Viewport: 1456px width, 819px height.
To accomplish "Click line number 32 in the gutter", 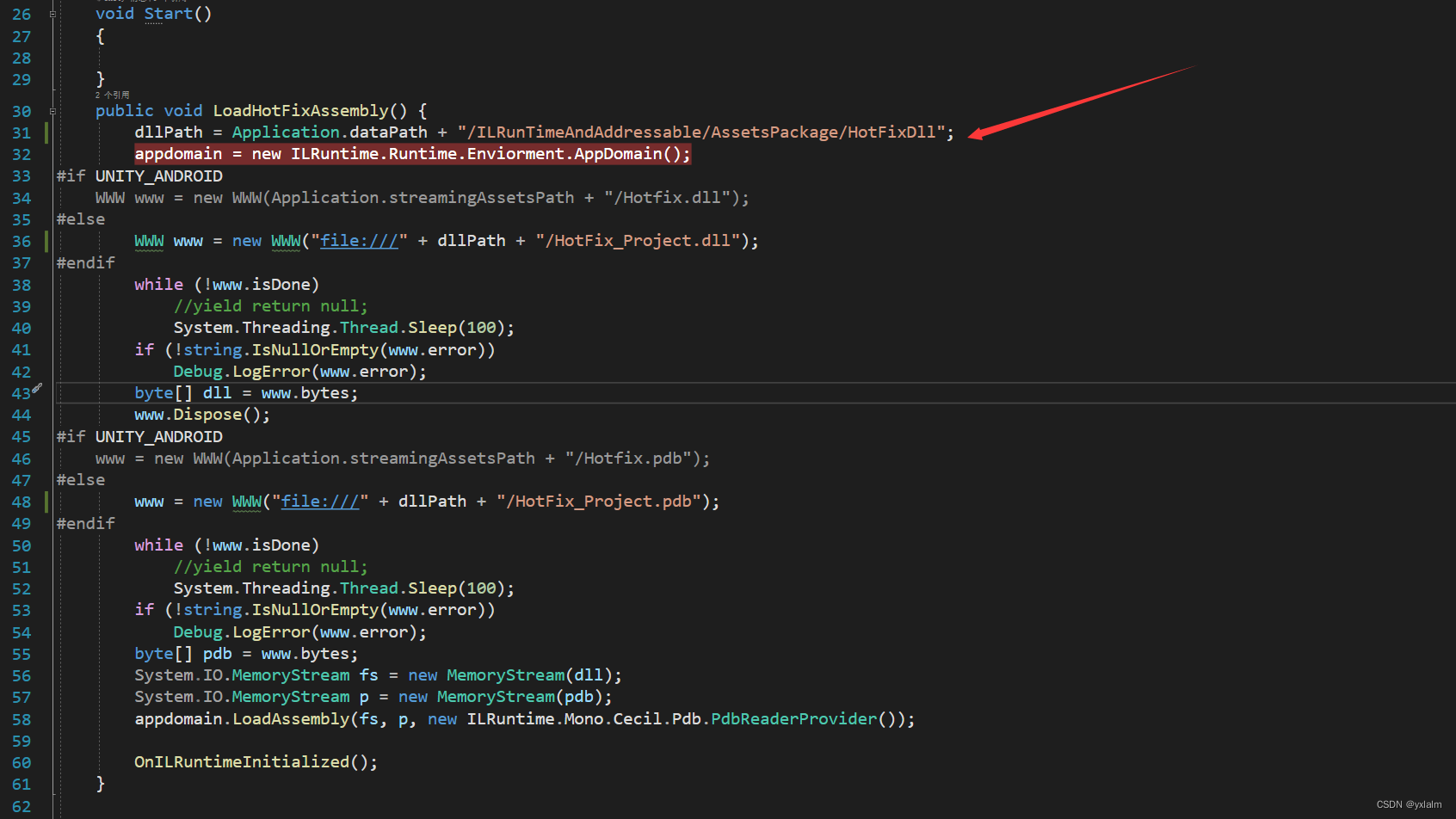I will point(22,155).
